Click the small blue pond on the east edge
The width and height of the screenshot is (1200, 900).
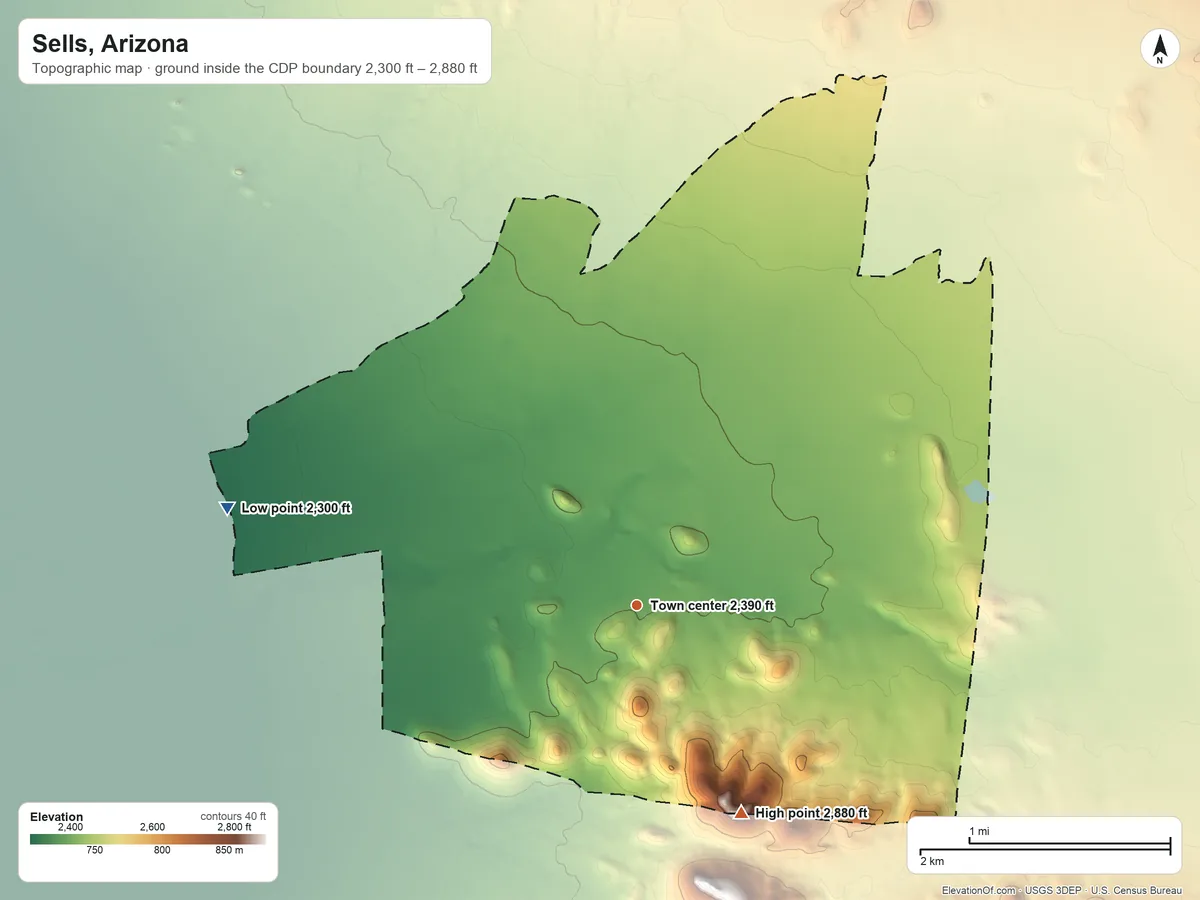click(x=978, y=492)
